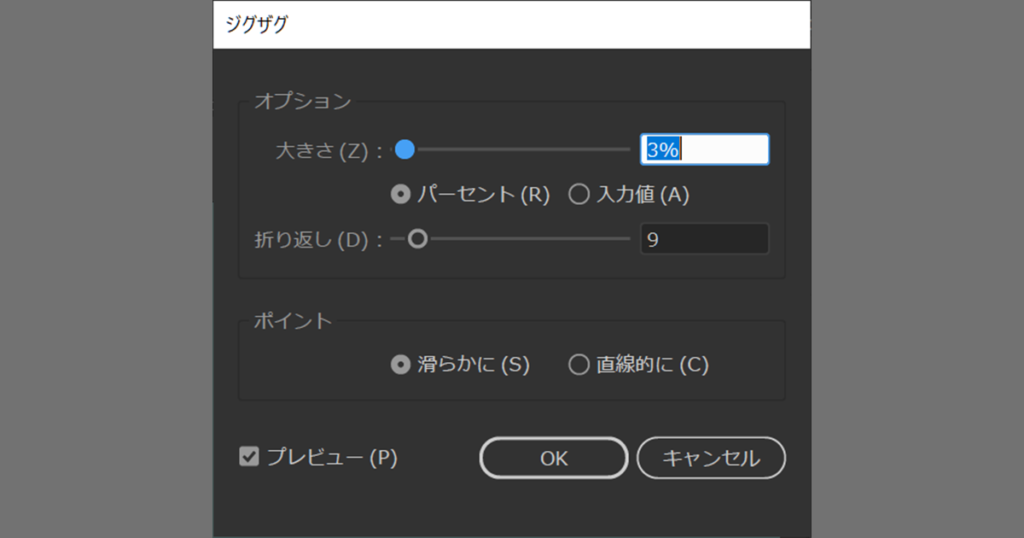
Task: Focus the 大きさ field showing 3%
Action: 704,150
